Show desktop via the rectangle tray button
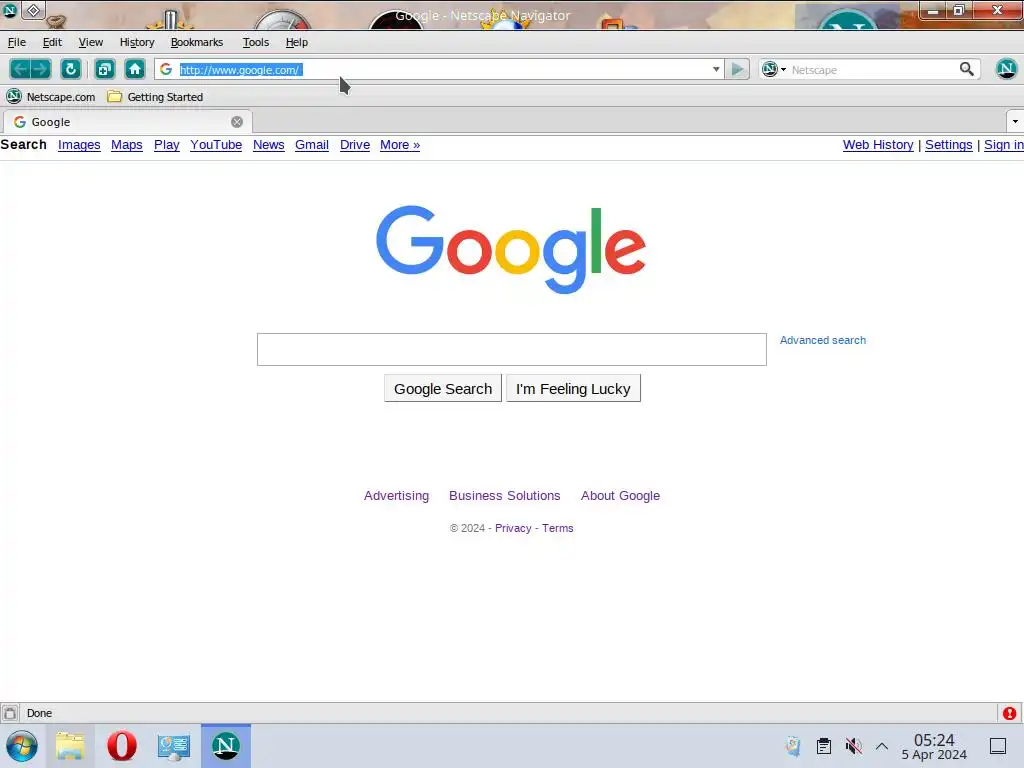Image resolution: width=1024 pixels, height=768 pixels. pos(998,746)
